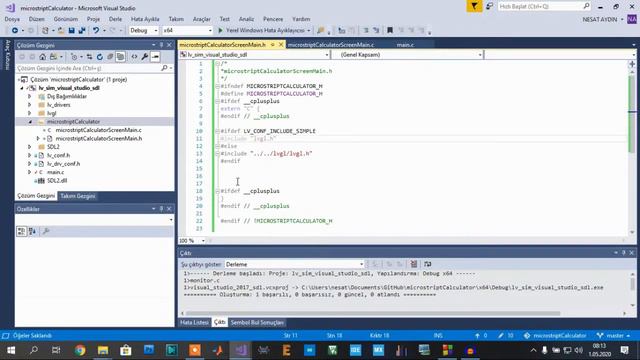Image resolution: width=640 pixels, height=360 pixels.
Task: Click the view code icon in Çözüm Gezgini
Action: coord(134,57)
